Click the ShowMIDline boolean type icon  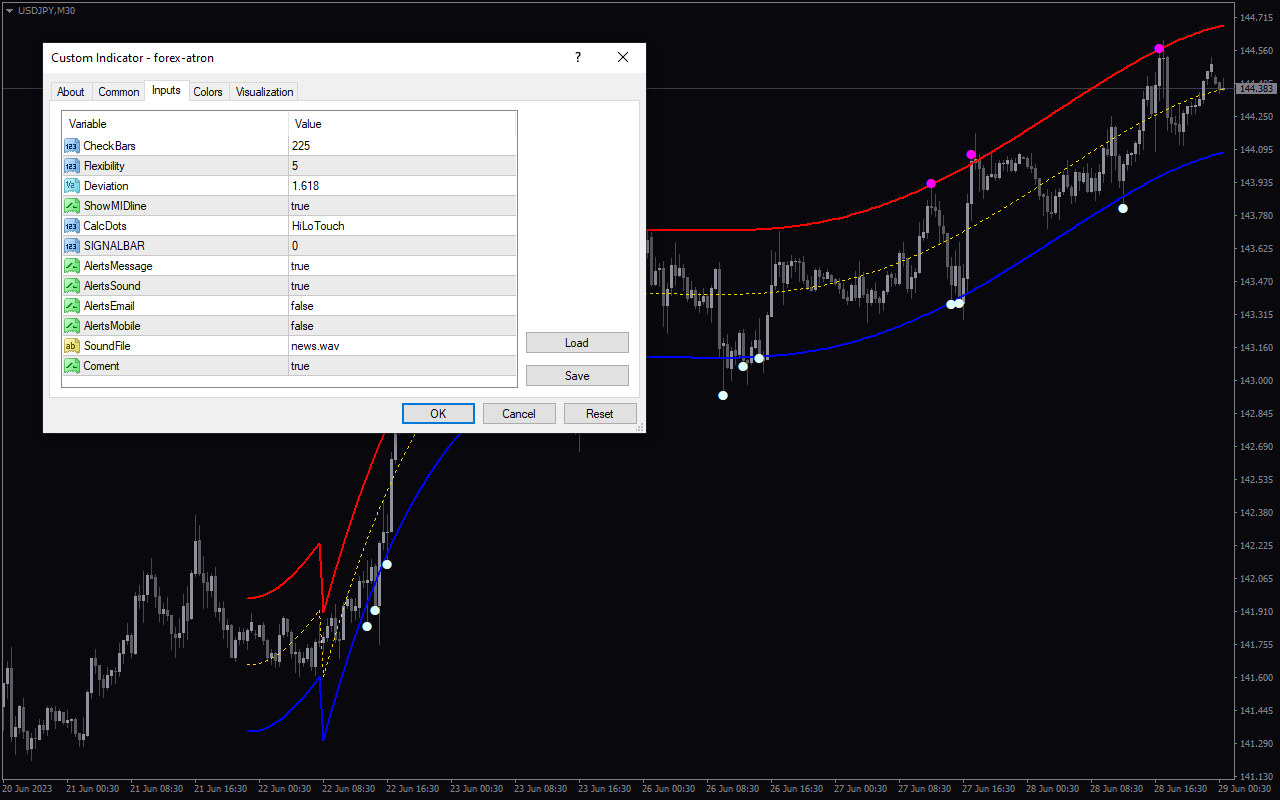(72, 206)
